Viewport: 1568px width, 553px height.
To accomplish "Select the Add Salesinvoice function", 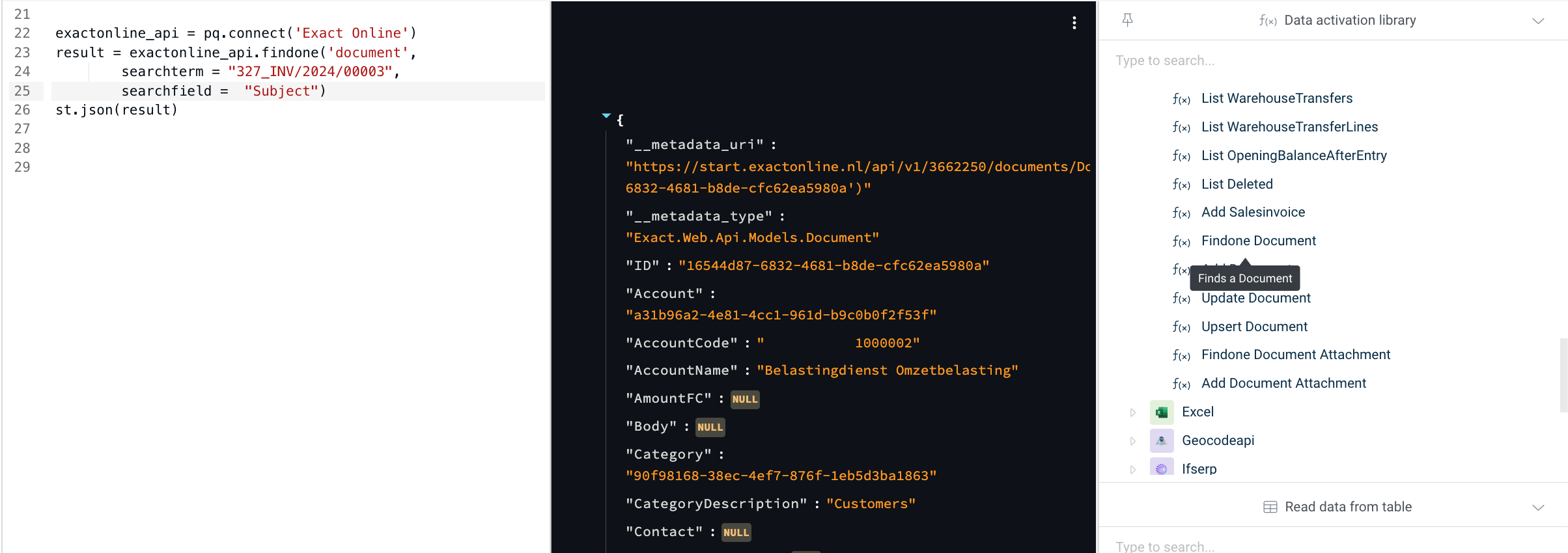I will pos(1253,212).
